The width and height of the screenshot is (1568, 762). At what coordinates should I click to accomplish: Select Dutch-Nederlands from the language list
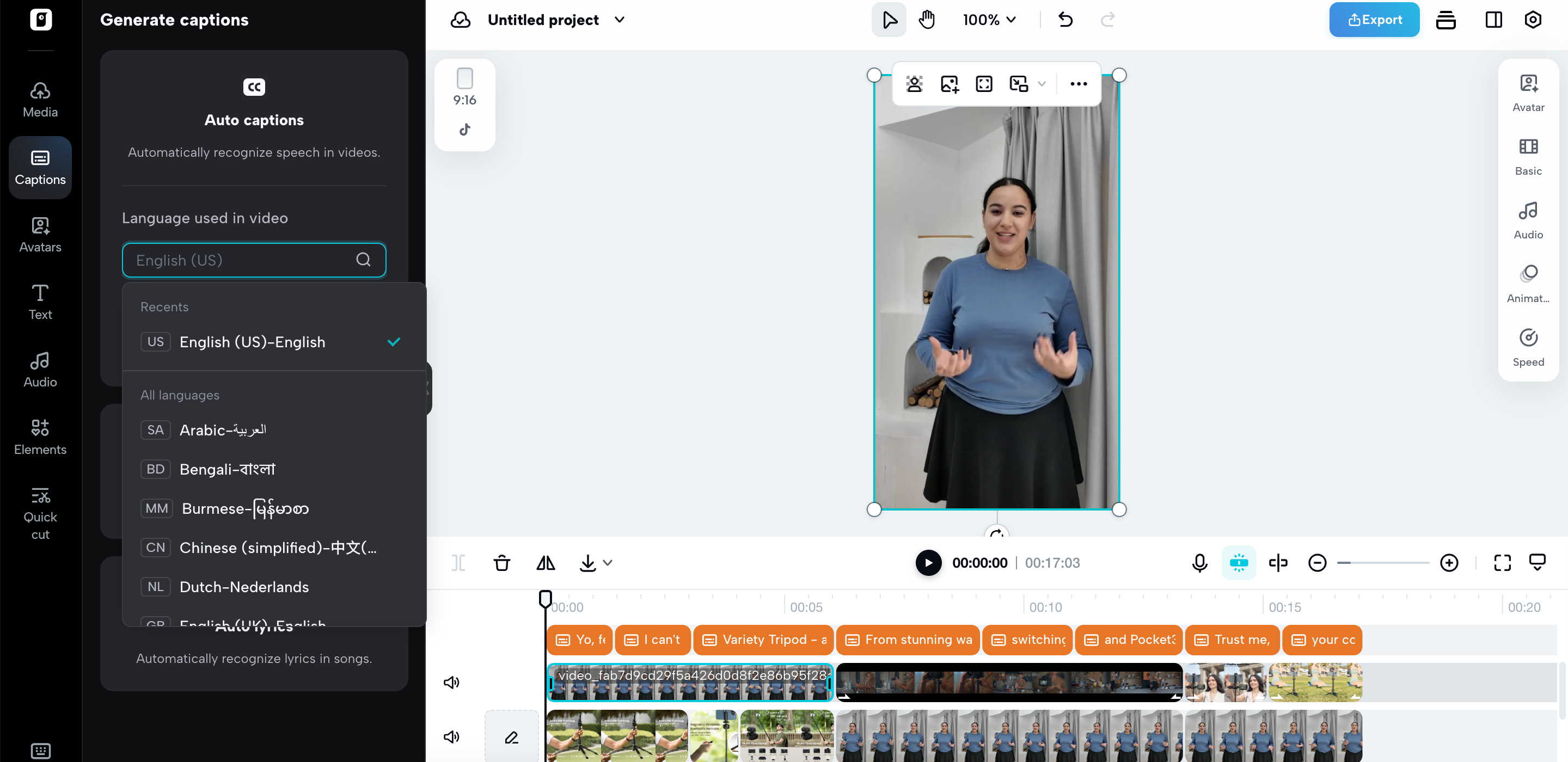(x=244, y=587)
